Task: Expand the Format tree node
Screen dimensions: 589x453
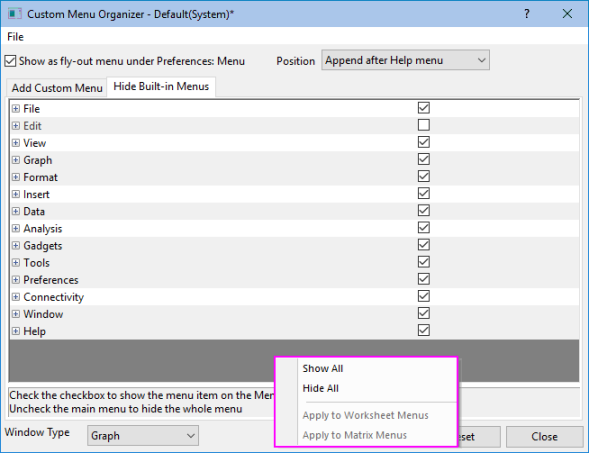Action: pos(15,177)
